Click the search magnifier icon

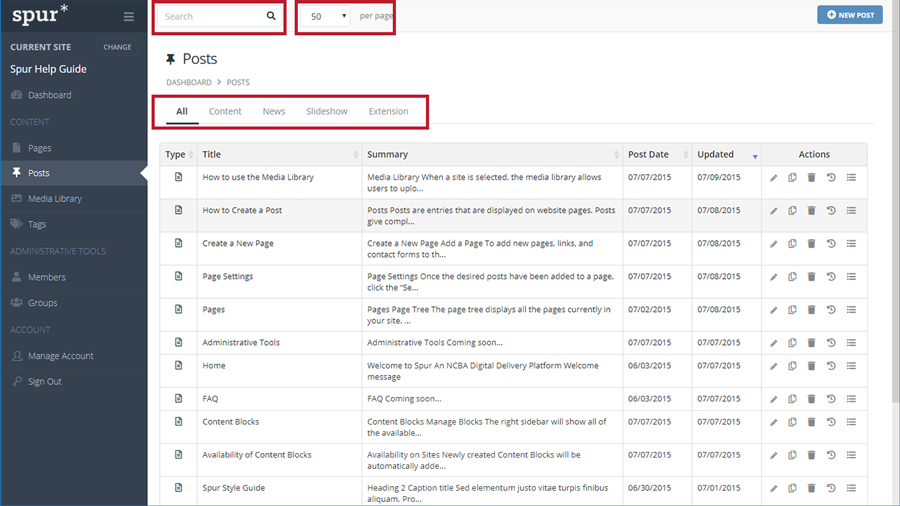pos(271,17)
